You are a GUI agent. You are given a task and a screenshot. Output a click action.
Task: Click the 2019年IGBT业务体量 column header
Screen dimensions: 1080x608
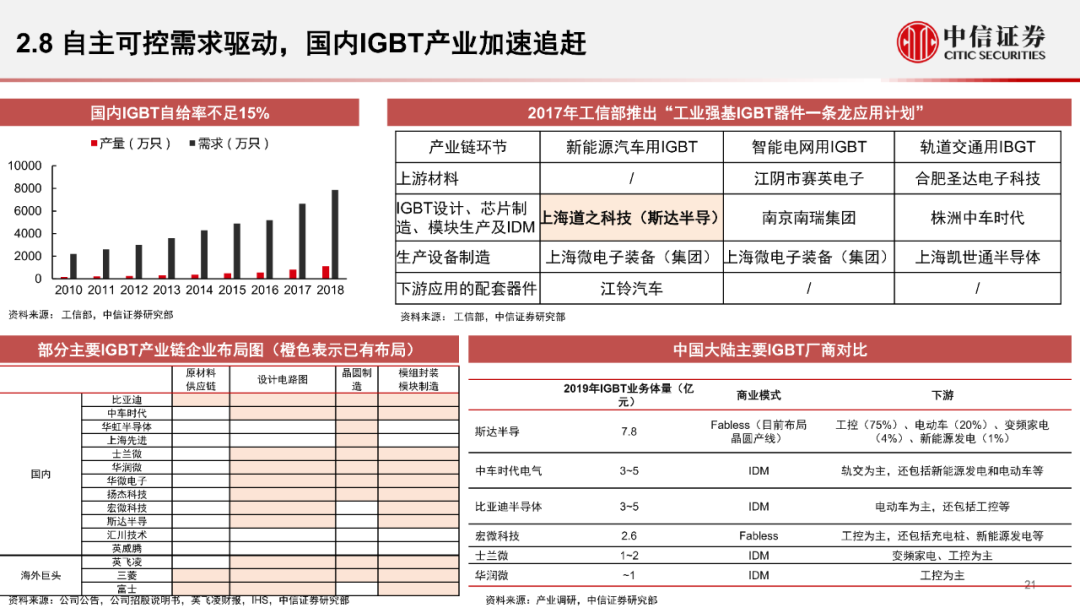tap(628, 395)
